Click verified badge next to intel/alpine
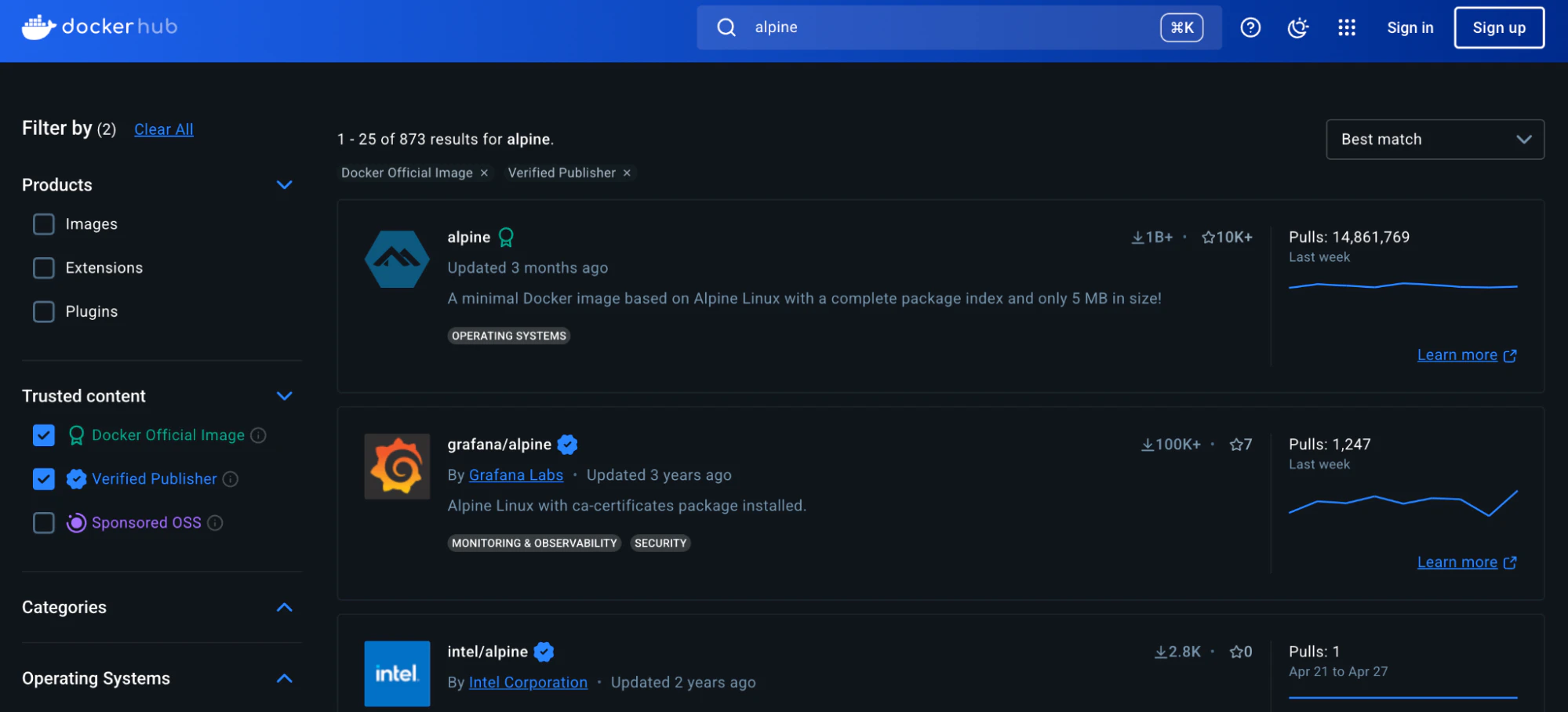This screenshot has height=712, width=1568. (544, 652)
